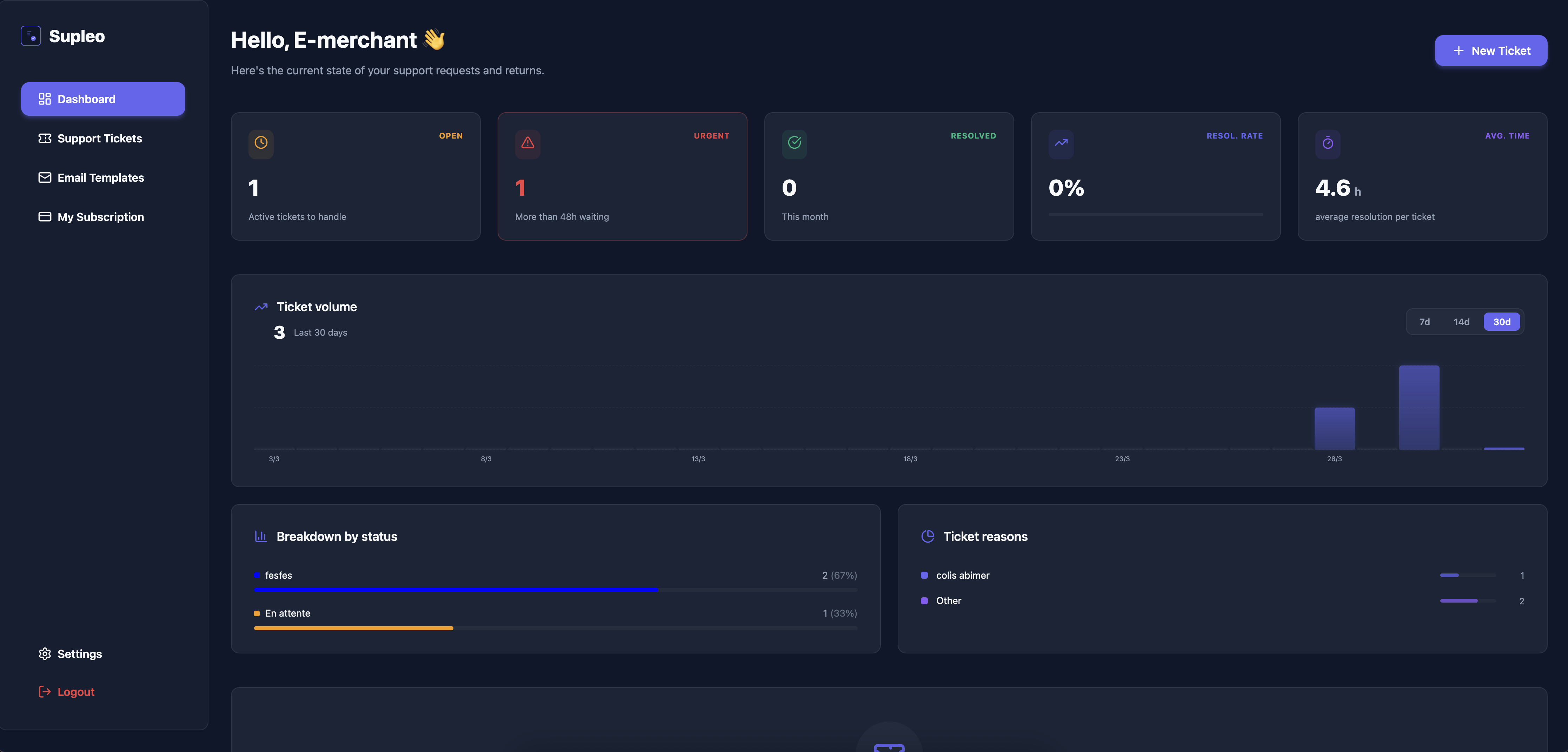Click the green checkmark Resolved icon
This screenshot has height=752, width=1568.
point(794,143)
